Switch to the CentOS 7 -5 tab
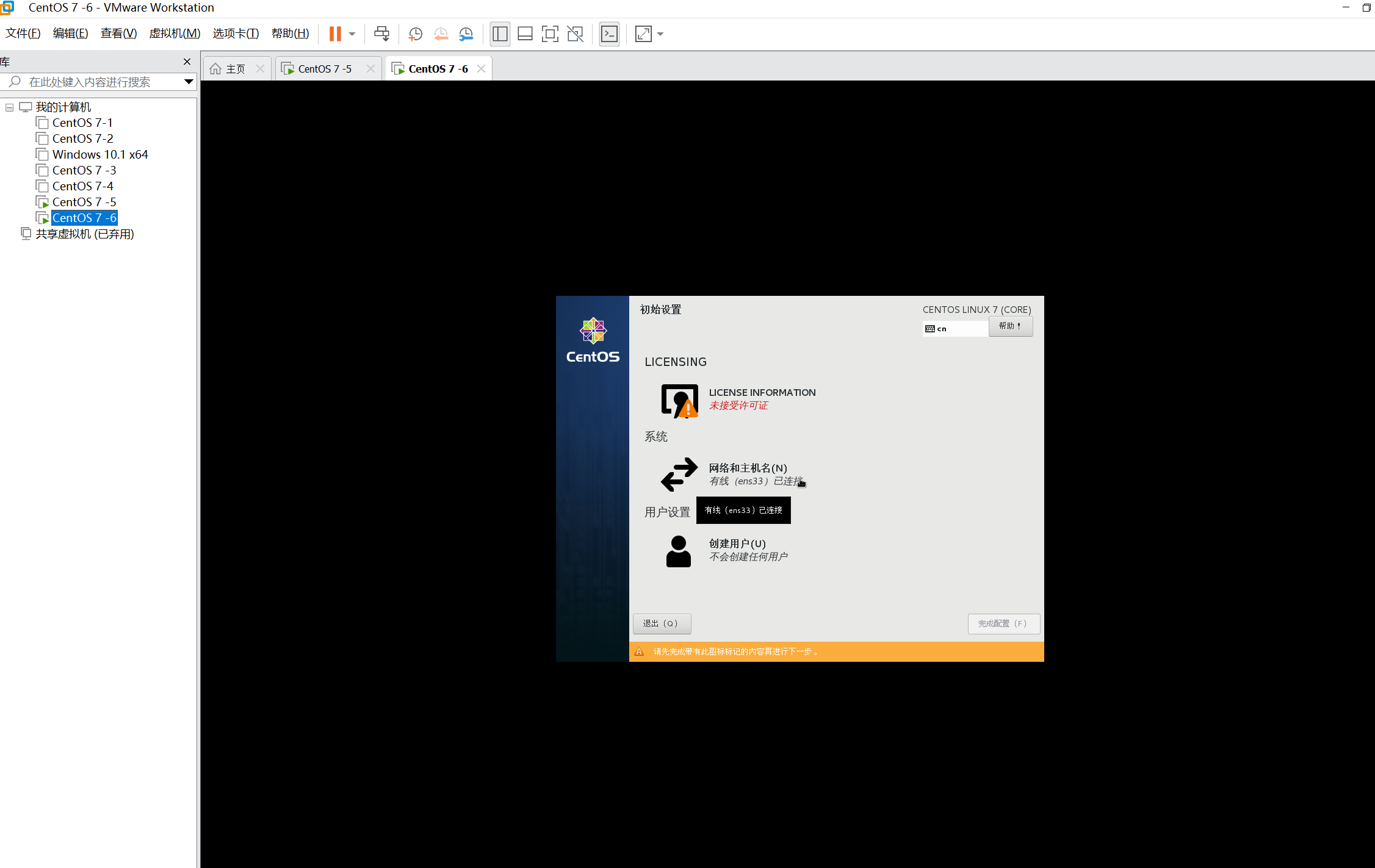 coord(324,69)
